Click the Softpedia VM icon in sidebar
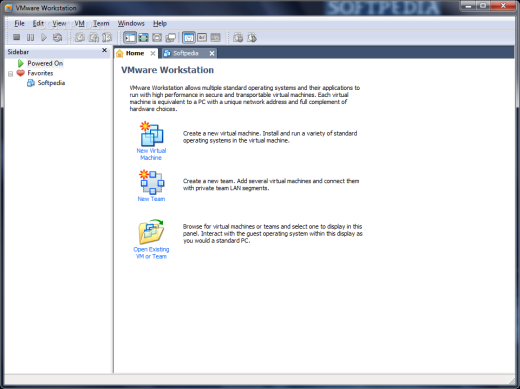 [x=31, y=83]
